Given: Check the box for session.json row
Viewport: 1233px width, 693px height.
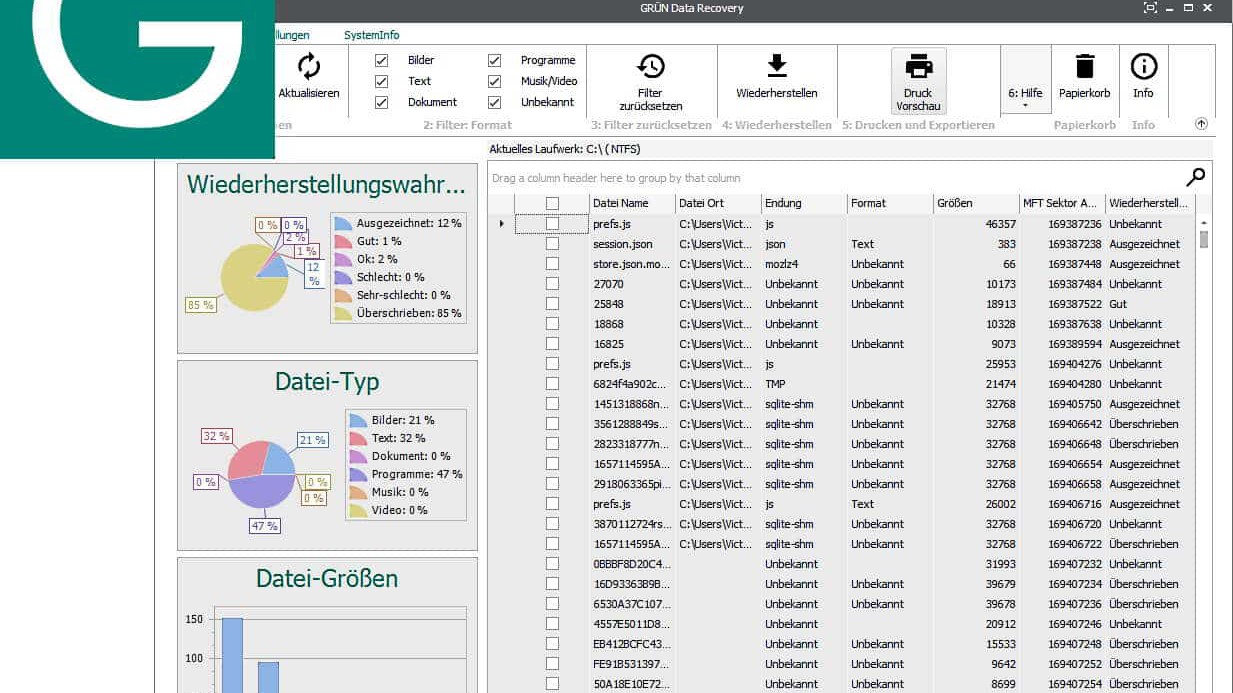Looking at the screenshot, I should (x=552, y=244).
